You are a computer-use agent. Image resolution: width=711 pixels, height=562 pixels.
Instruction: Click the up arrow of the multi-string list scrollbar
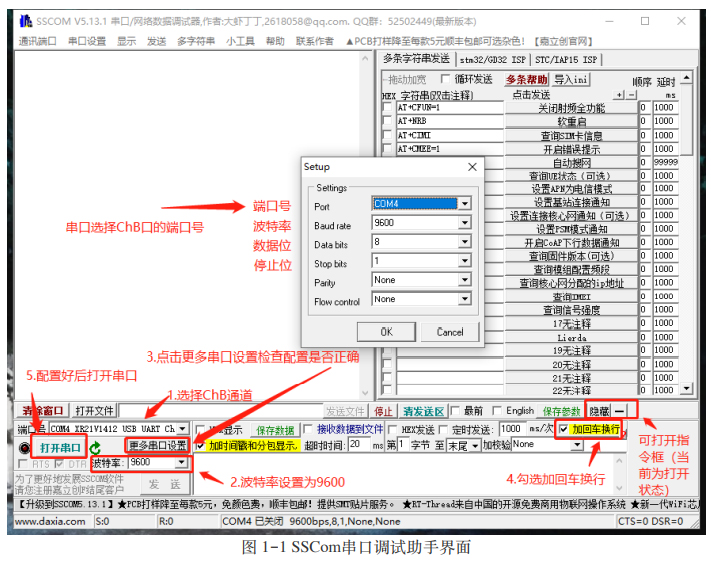[x=687, y=78]
